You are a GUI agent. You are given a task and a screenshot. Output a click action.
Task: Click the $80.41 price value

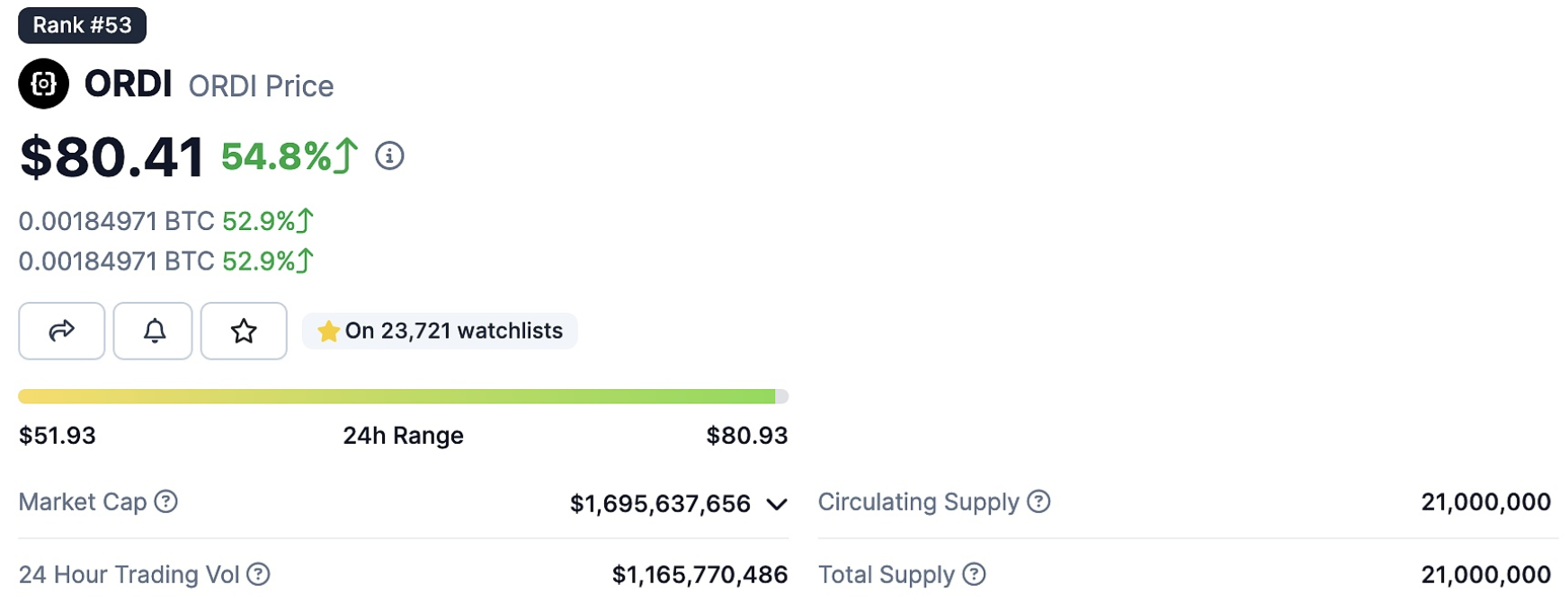(x=112, y=157)
